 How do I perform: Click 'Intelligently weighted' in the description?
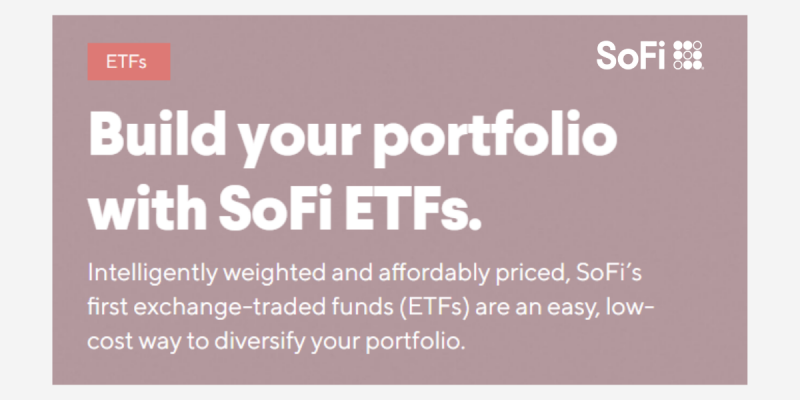(207, 274)
